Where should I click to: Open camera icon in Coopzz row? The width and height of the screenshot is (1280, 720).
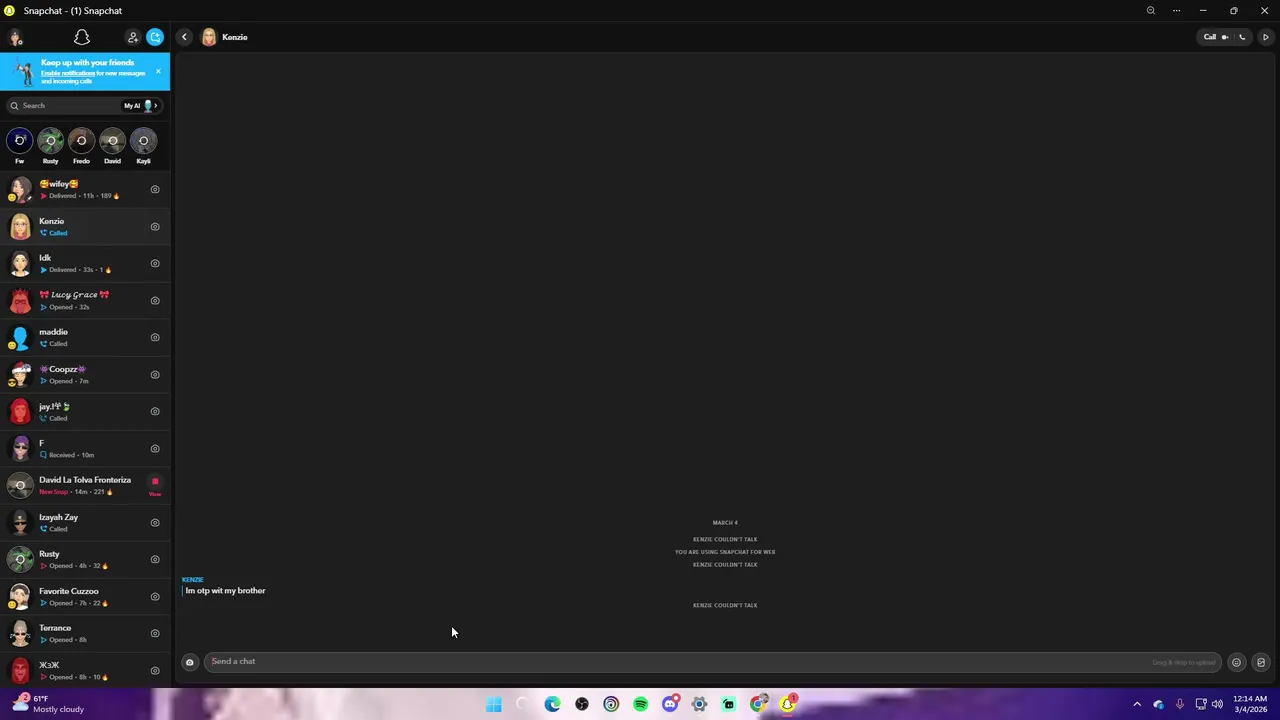pyautogui.click(x=155, y=374)
